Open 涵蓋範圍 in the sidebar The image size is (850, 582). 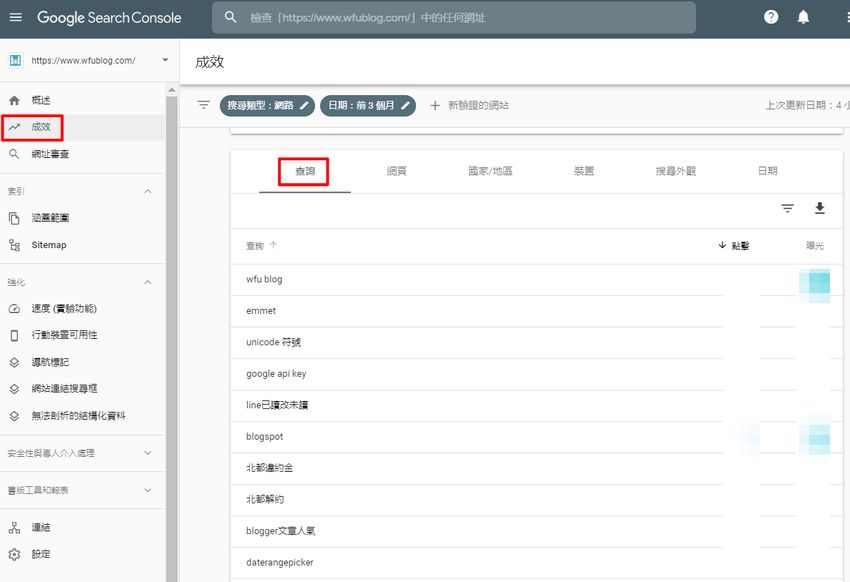pyautogui.click(x=82, y=218)
